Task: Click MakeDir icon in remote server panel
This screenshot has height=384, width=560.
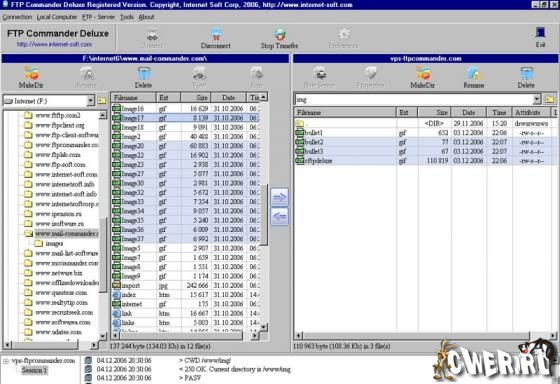Action: 423,74
